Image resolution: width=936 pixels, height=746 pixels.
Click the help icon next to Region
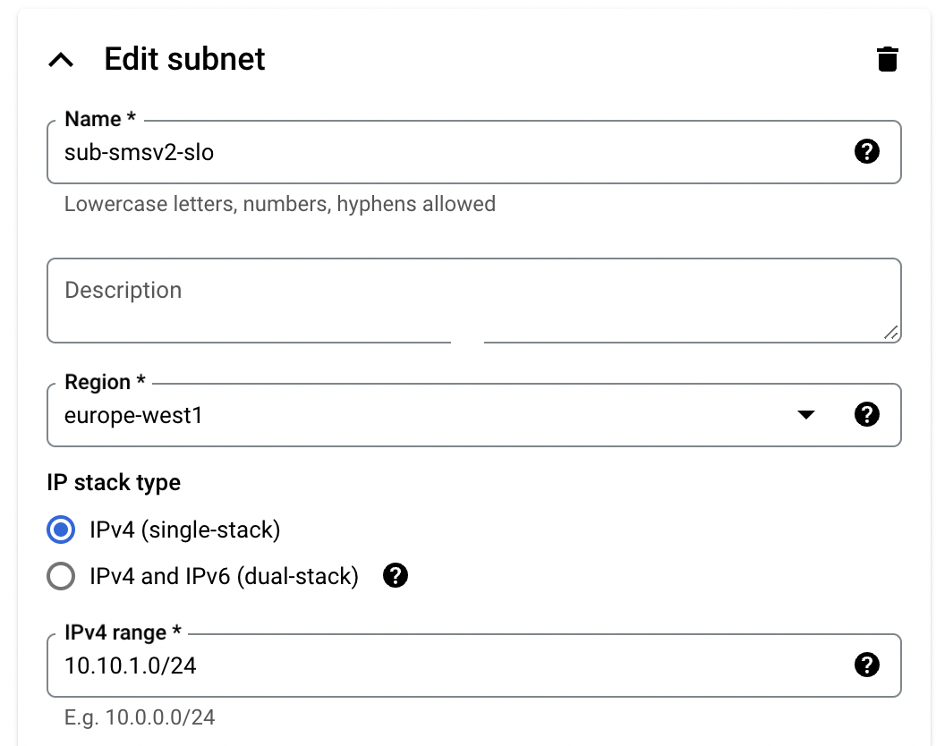coord(867,414)
